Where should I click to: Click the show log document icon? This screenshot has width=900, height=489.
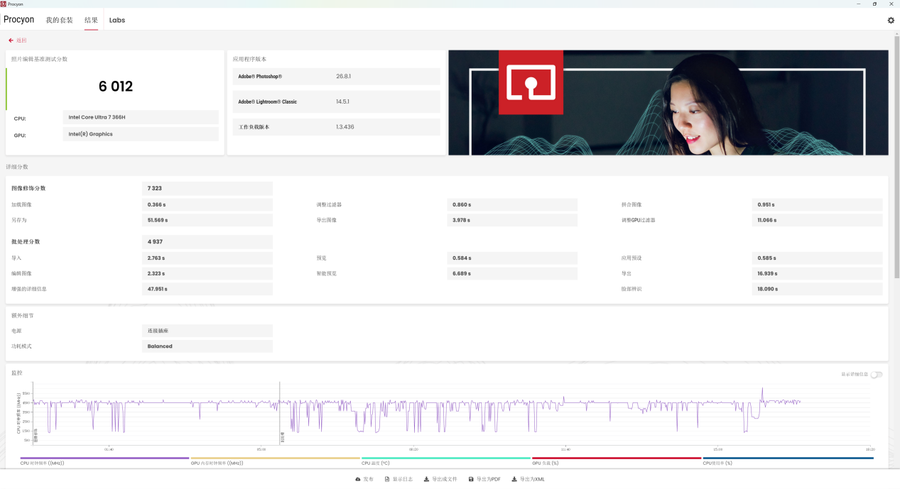[387, 479]
